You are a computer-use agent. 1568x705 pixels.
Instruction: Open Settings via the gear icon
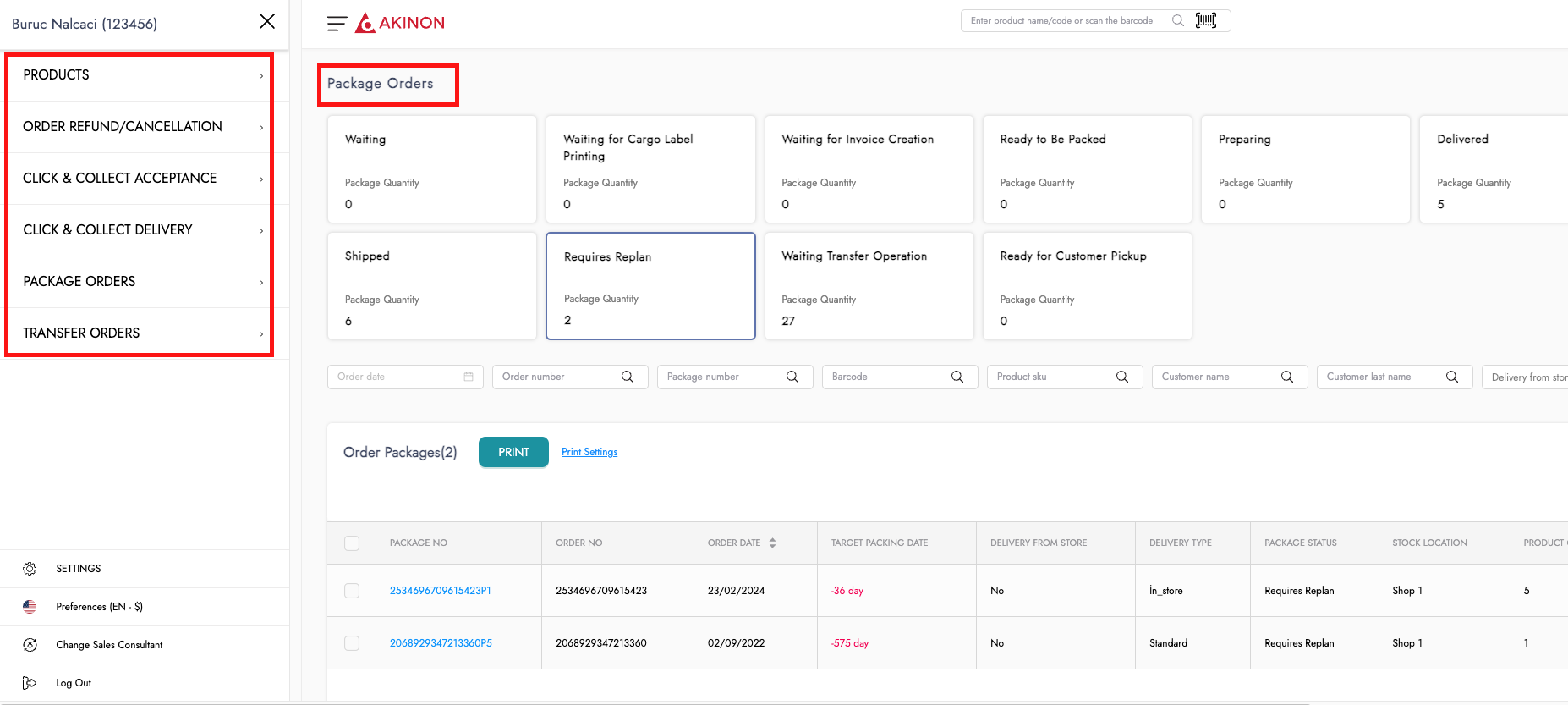(30, 569)
